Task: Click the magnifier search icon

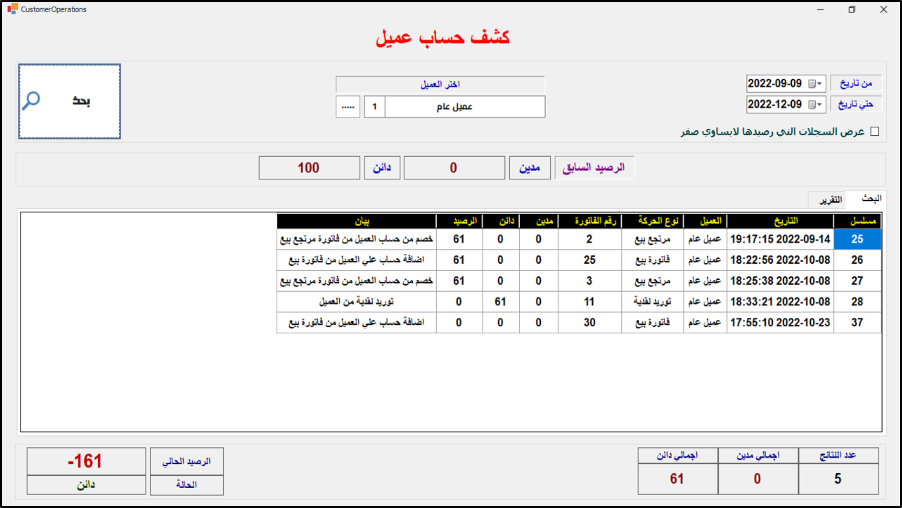Action: (33, 100)
